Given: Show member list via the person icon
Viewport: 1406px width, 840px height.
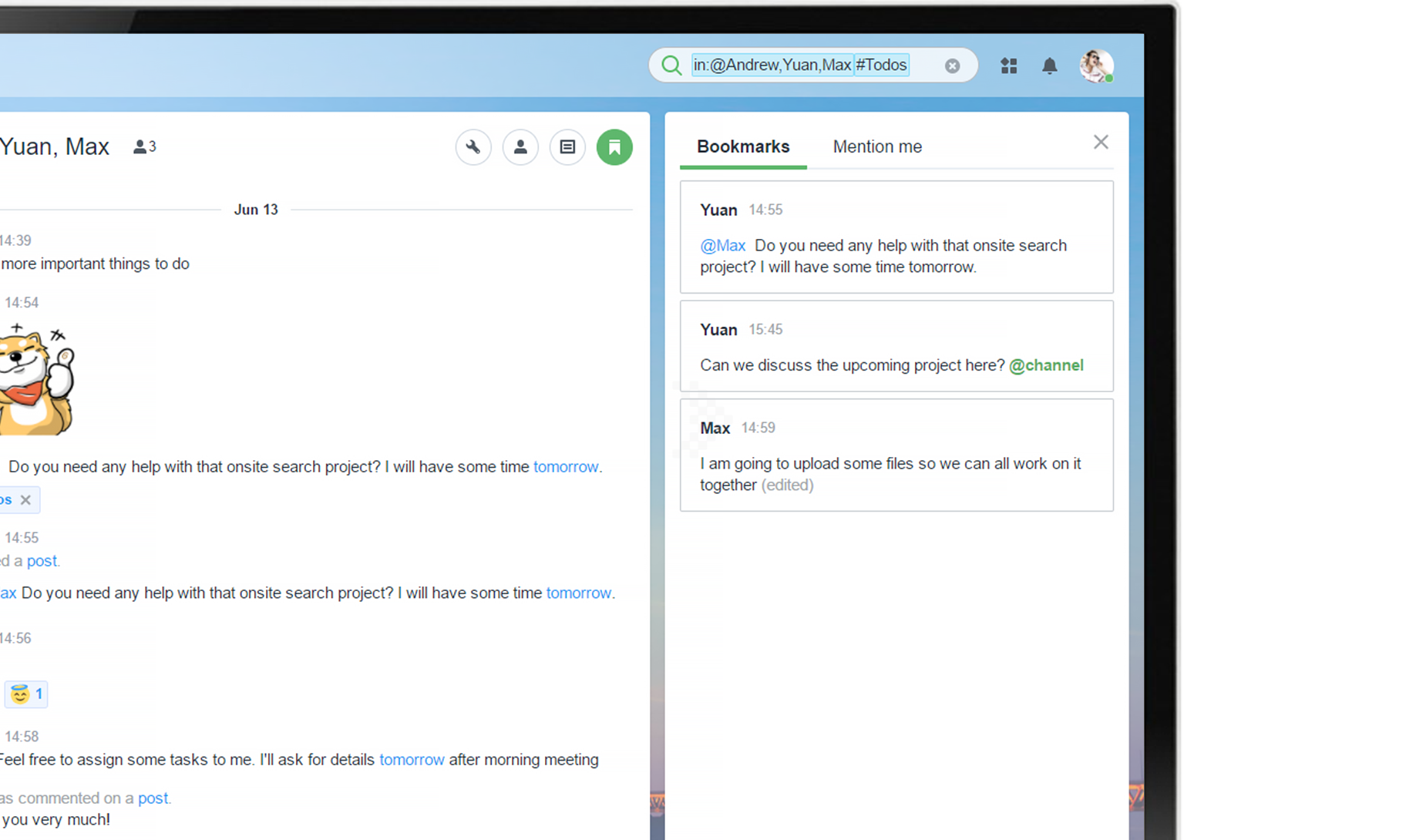Looking at the screenshot, I should (520, 147).
